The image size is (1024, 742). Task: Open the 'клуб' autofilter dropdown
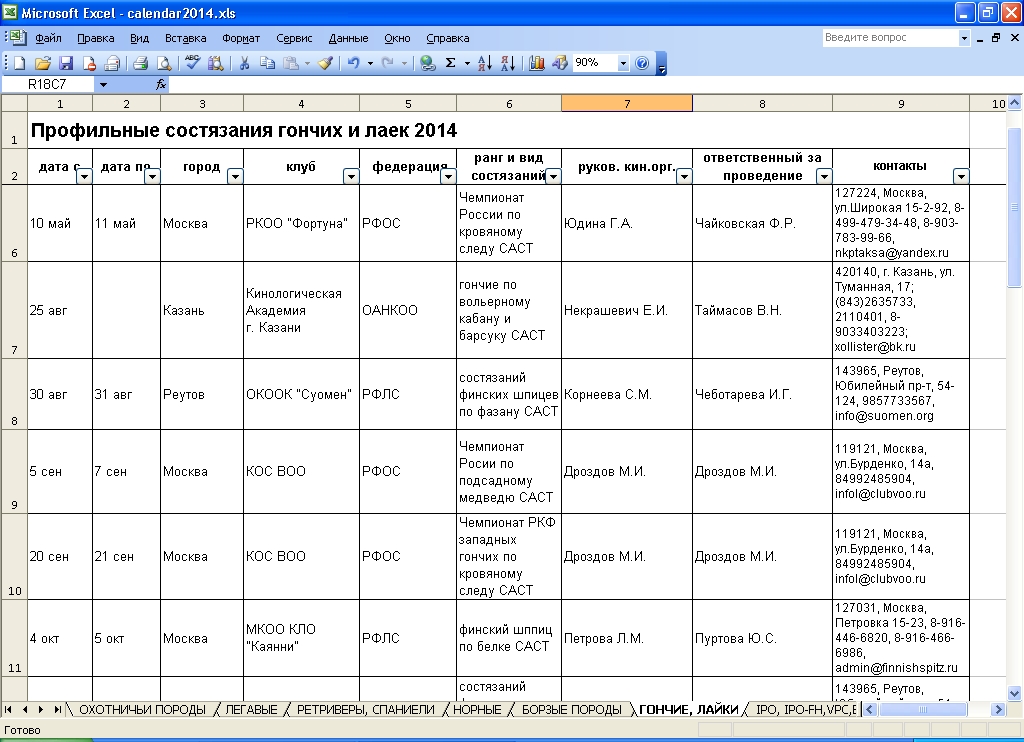pyautogui.click(x=351, y=176)
